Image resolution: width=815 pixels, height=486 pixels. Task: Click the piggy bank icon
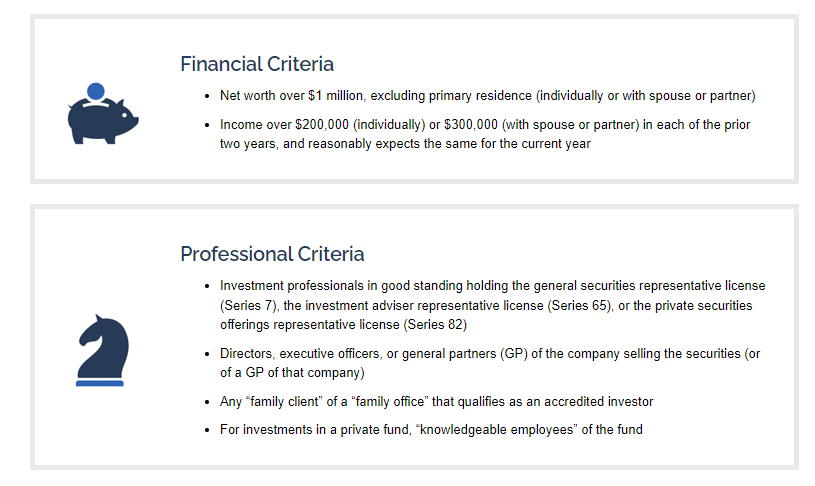tap(103, 114)
